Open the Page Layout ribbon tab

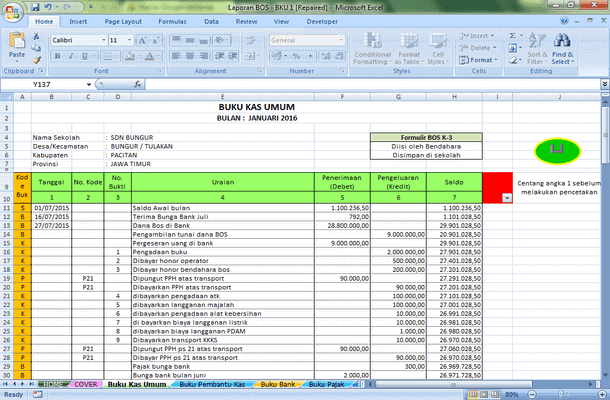click(x=123, y=21)
